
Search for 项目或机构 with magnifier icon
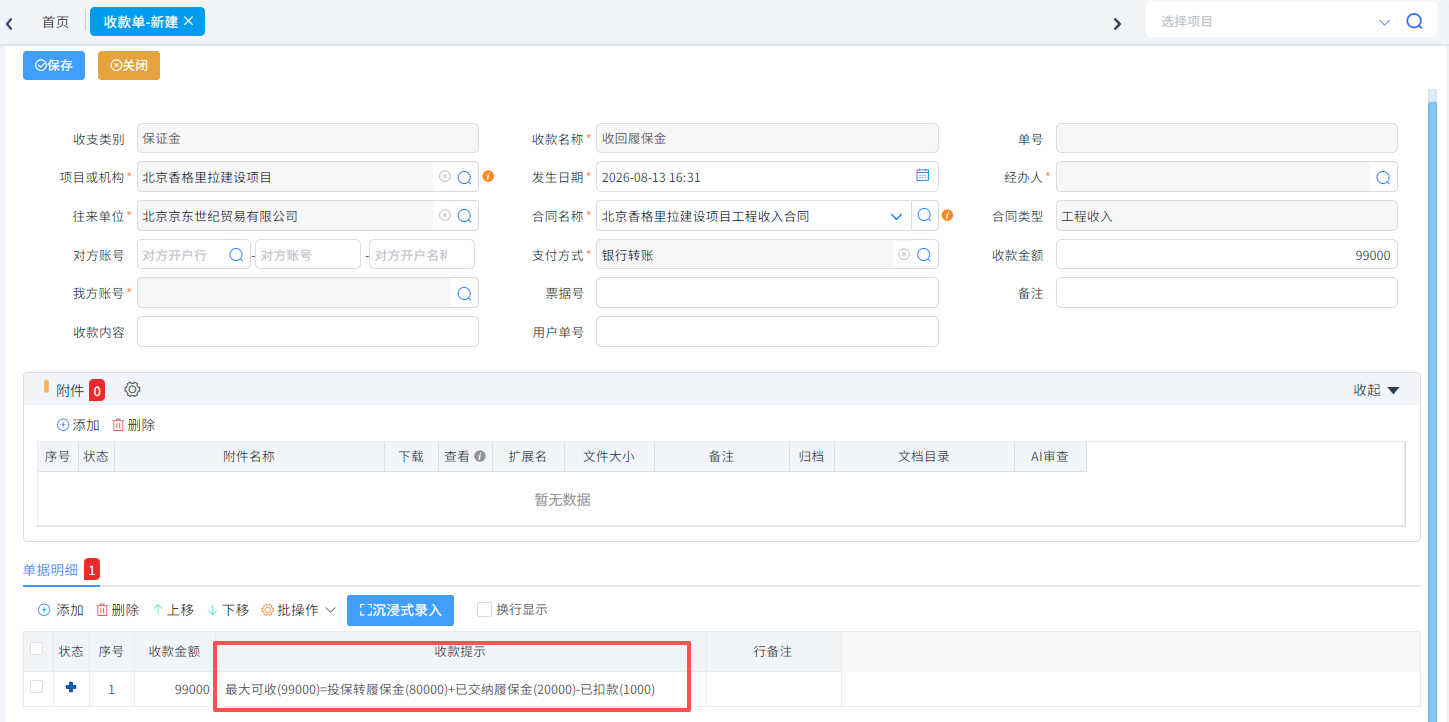[x=464, y=177]
